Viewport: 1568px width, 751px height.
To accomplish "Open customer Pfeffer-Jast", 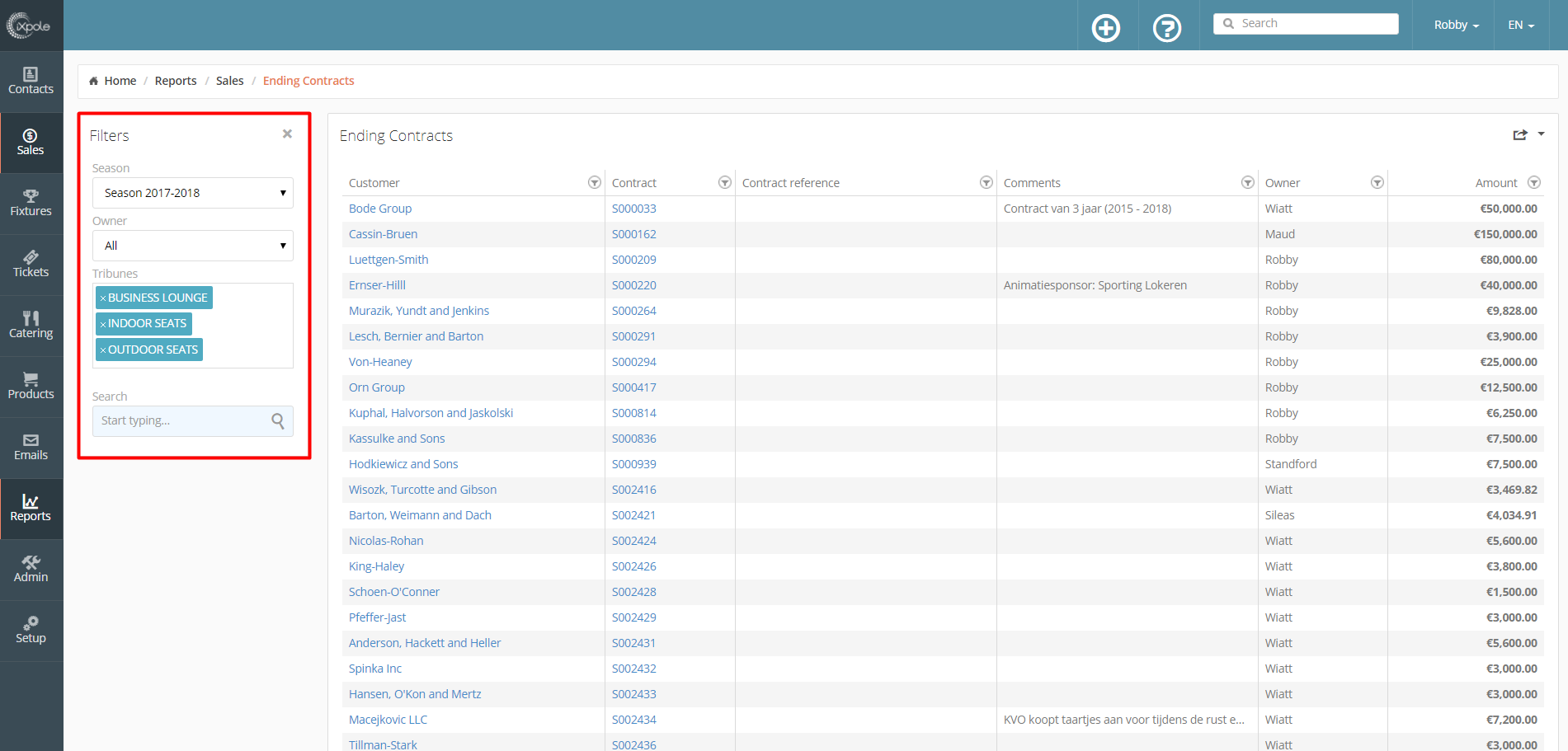I will 377,617.
